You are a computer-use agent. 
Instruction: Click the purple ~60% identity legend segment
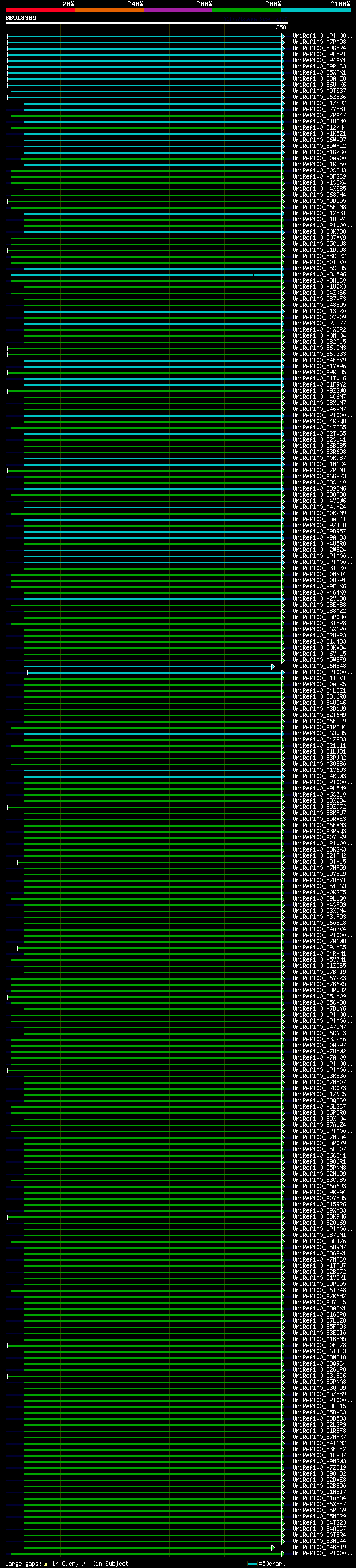pyautogui.click(x=179, y=10)
